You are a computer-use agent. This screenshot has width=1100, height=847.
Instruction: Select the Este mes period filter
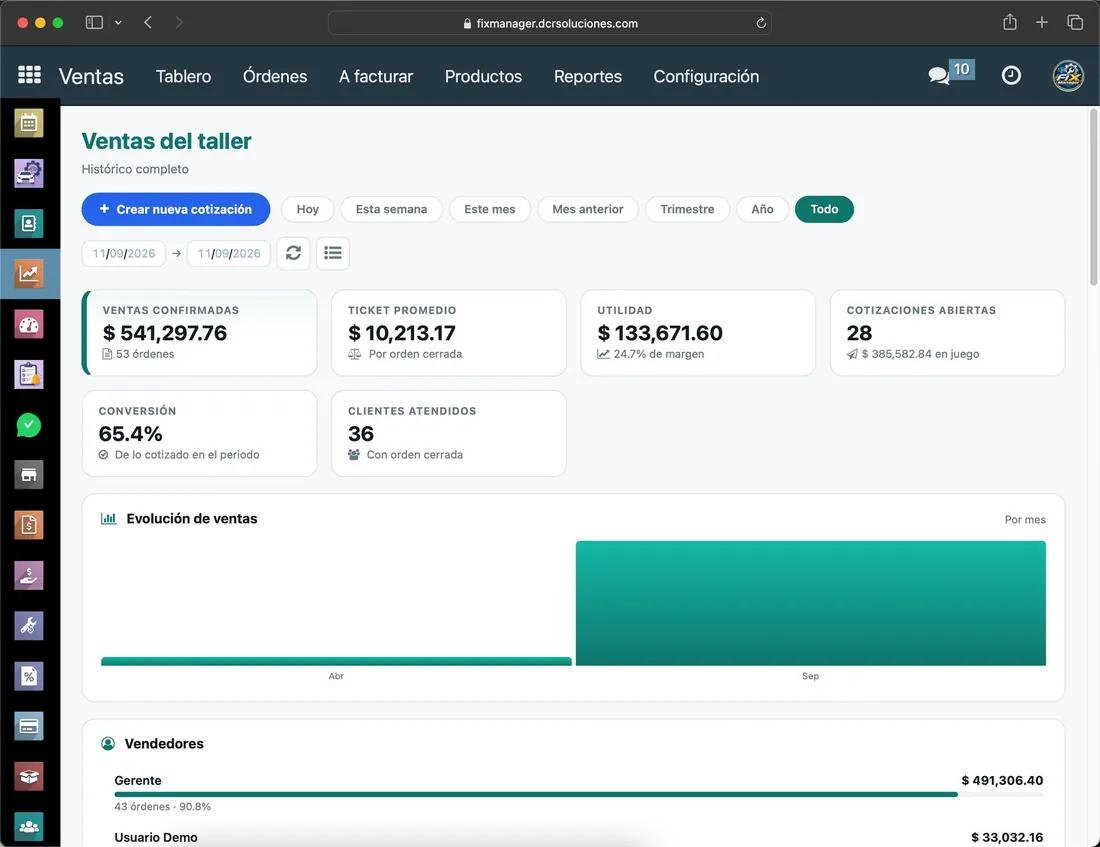point(490,209)
